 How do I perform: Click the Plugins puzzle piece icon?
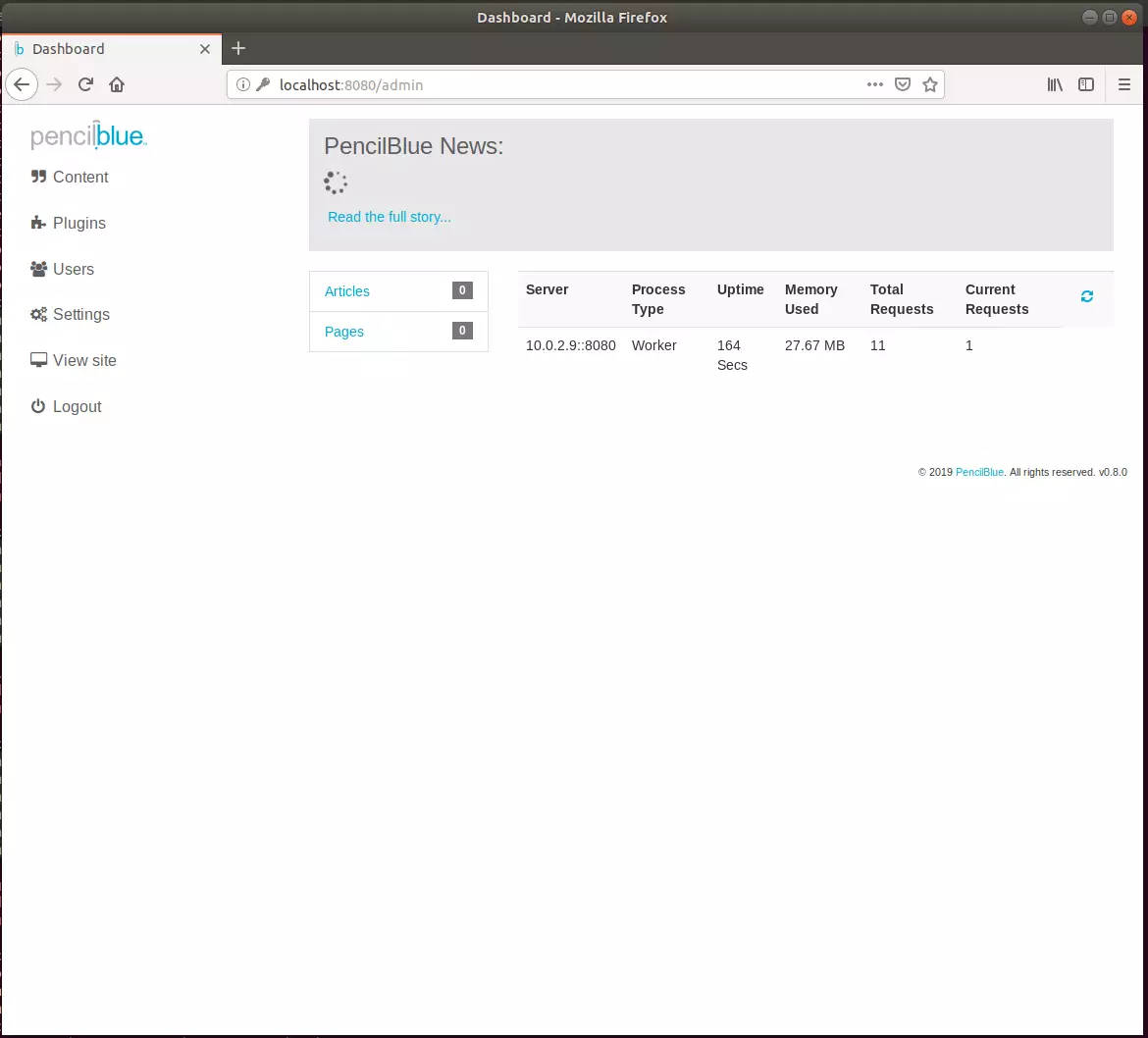pyautogui.click(x=39, y=223)
